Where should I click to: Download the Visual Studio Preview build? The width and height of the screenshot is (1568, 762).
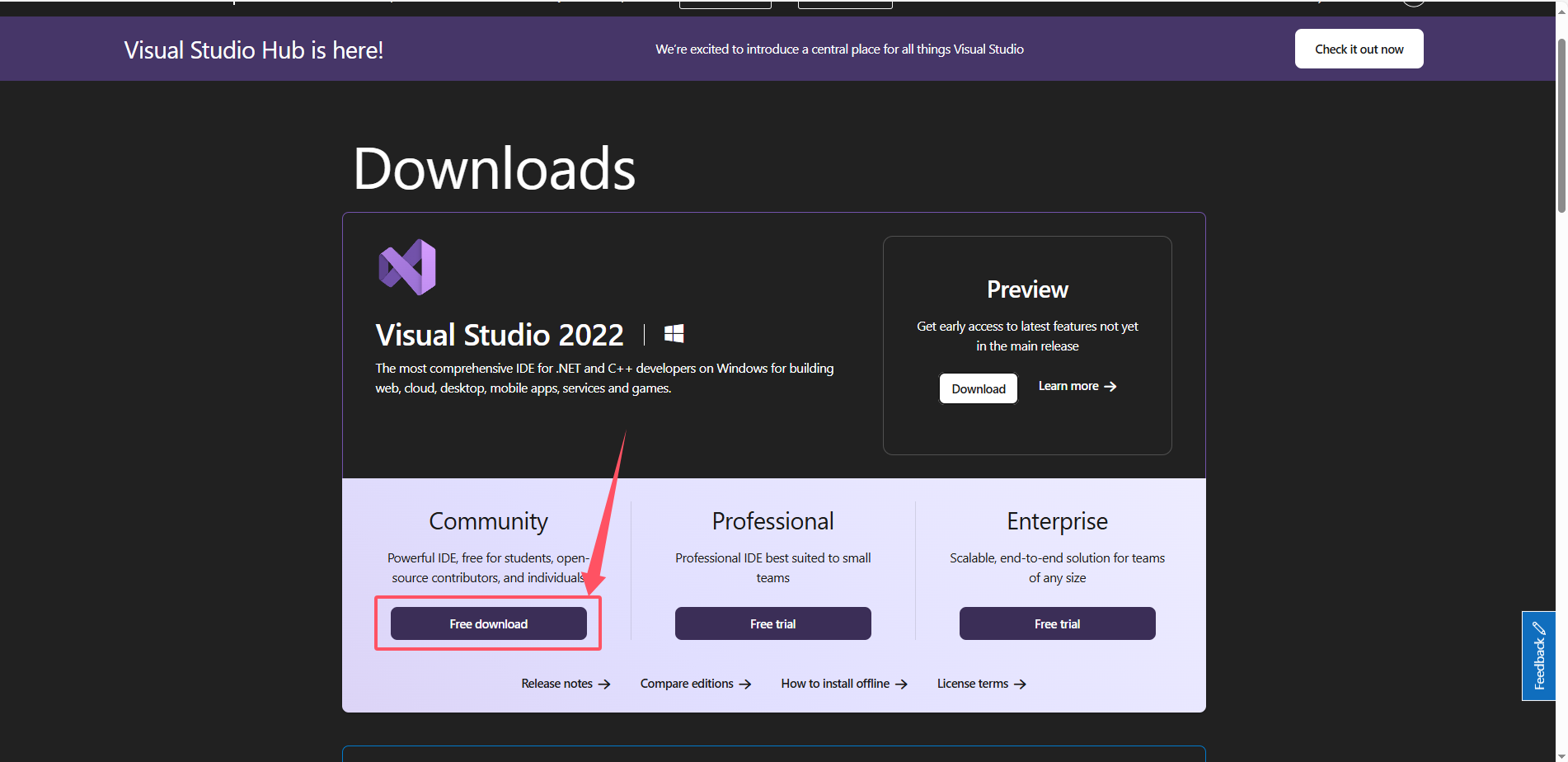point(978,388)
